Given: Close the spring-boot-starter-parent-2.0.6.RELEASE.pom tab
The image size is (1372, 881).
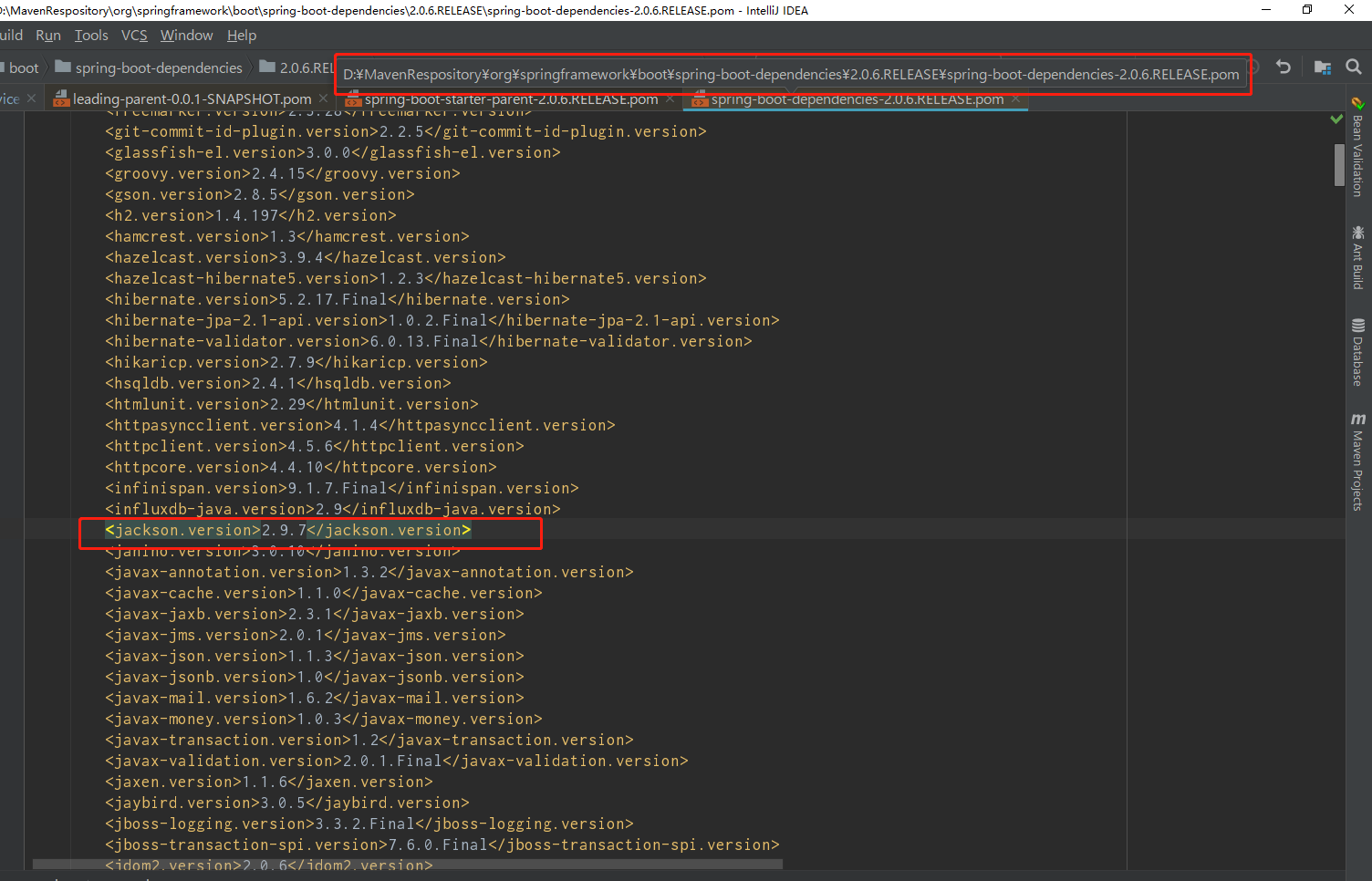Looking at the screenshot, I should (x=670, y=98).
